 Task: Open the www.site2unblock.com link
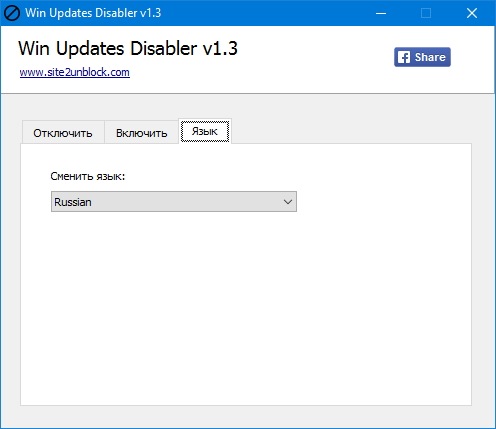point(75,72)
